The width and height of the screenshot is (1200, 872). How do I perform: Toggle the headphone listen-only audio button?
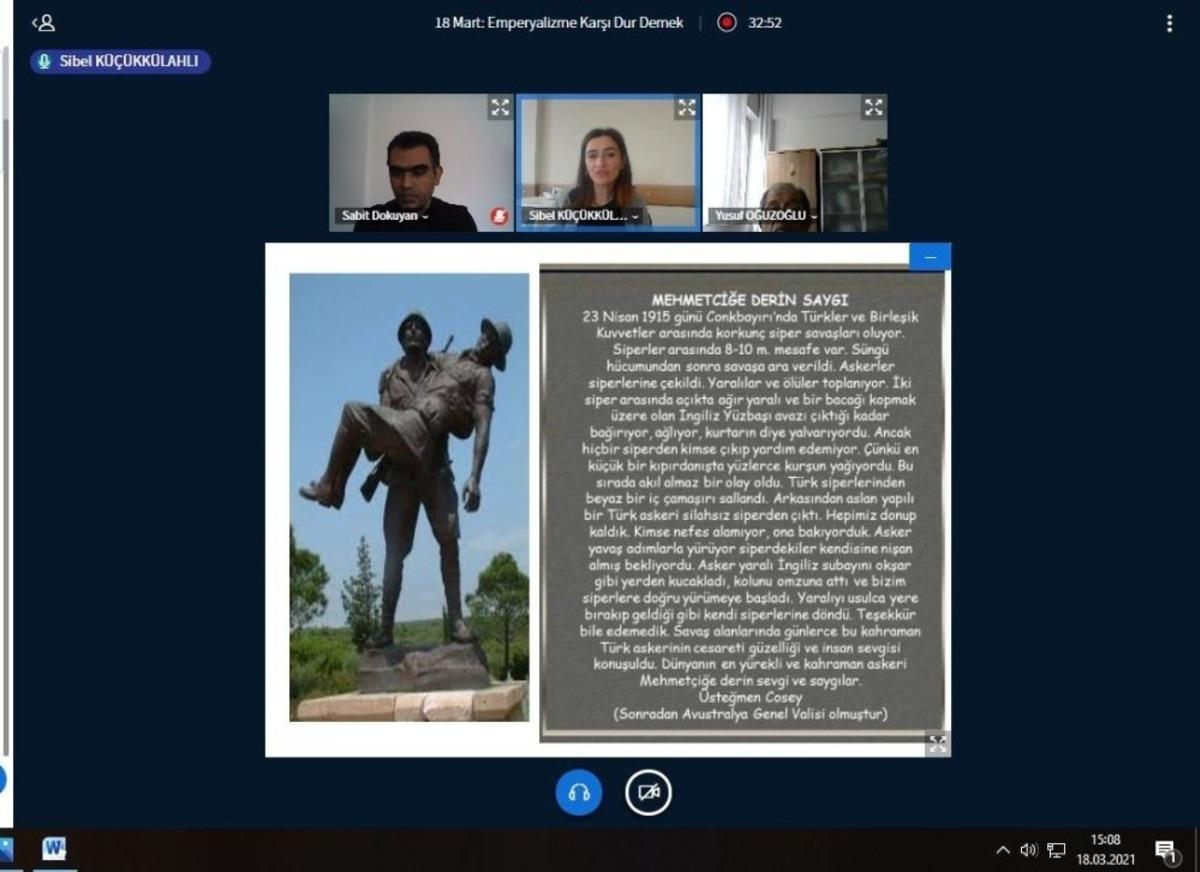click(x=579, y=793)
